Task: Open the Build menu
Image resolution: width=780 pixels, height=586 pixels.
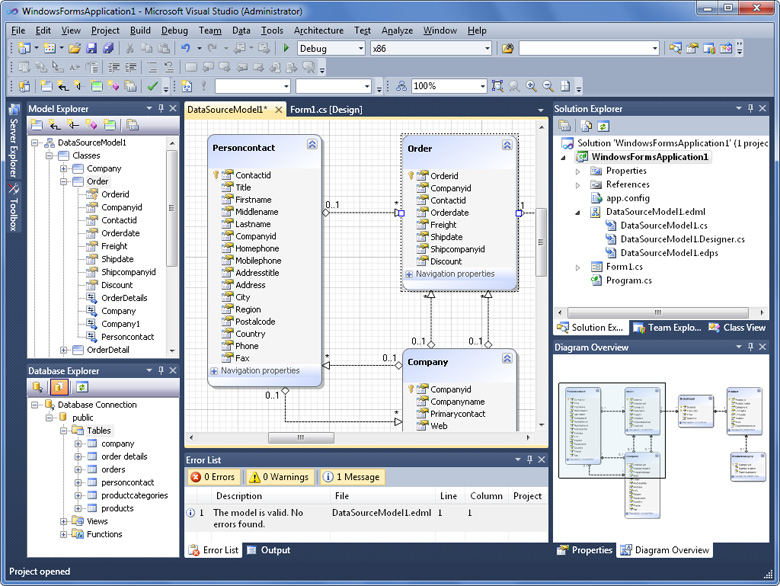Action: tap(140, 30)
